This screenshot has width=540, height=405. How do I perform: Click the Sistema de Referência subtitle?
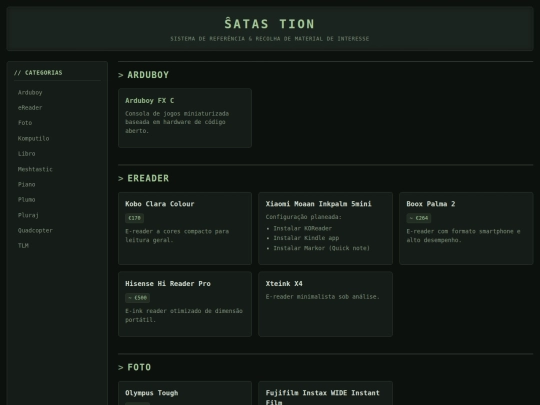click(x=270, y=39)
